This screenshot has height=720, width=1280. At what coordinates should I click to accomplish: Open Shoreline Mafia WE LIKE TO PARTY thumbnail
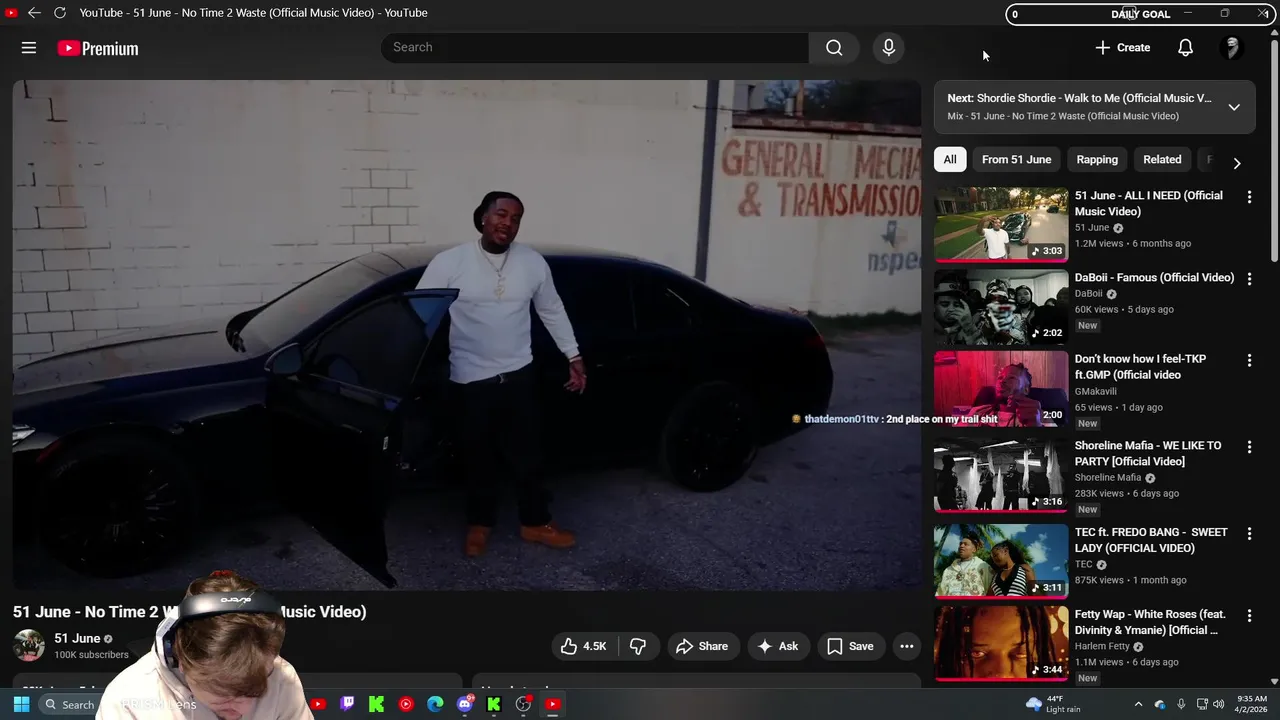click(x=1001, y=475)
